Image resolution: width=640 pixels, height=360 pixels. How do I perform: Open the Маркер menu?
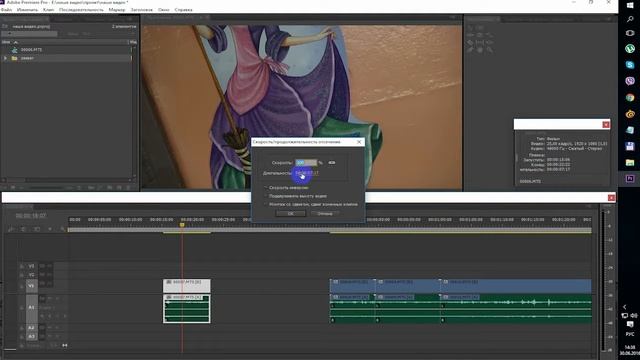117,9
